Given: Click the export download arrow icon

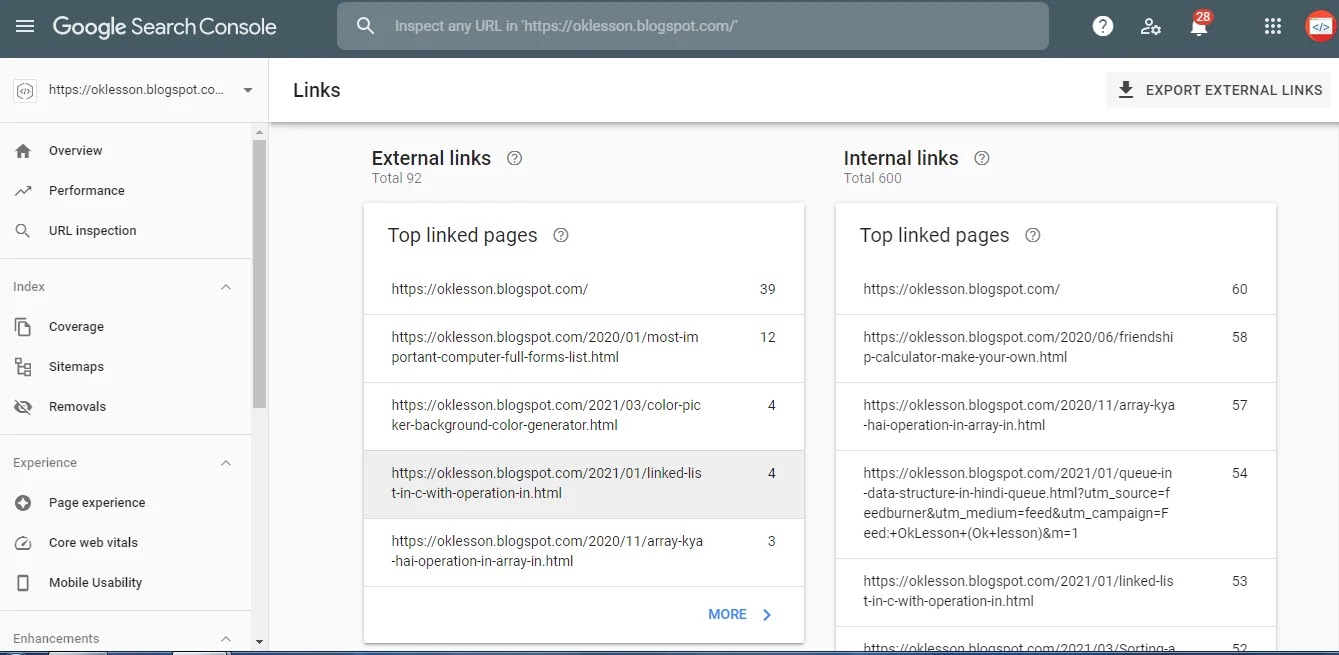Looking at the screenshot, I should (1126, 90).
